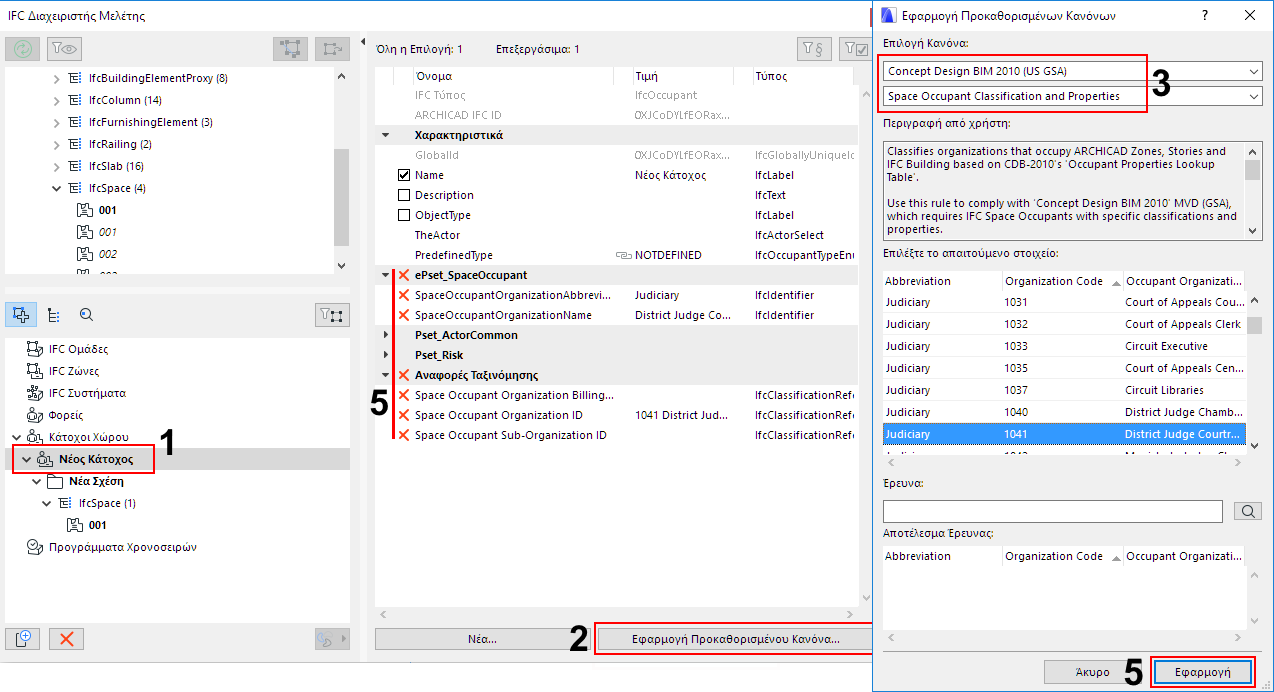This screenshot has height=692, width=1274.
Task: Expand the IfcFurnishingElement (3) node
Action: coord(57,122)
